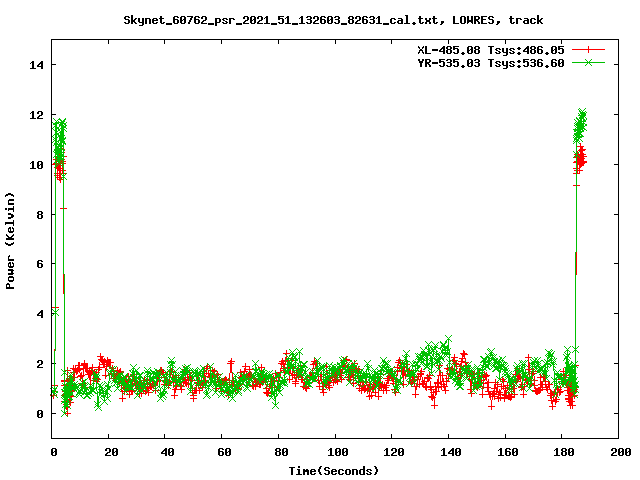640x480 pixels.
Task: Click the y-axis tick label 4
Action: coord(40,314)
